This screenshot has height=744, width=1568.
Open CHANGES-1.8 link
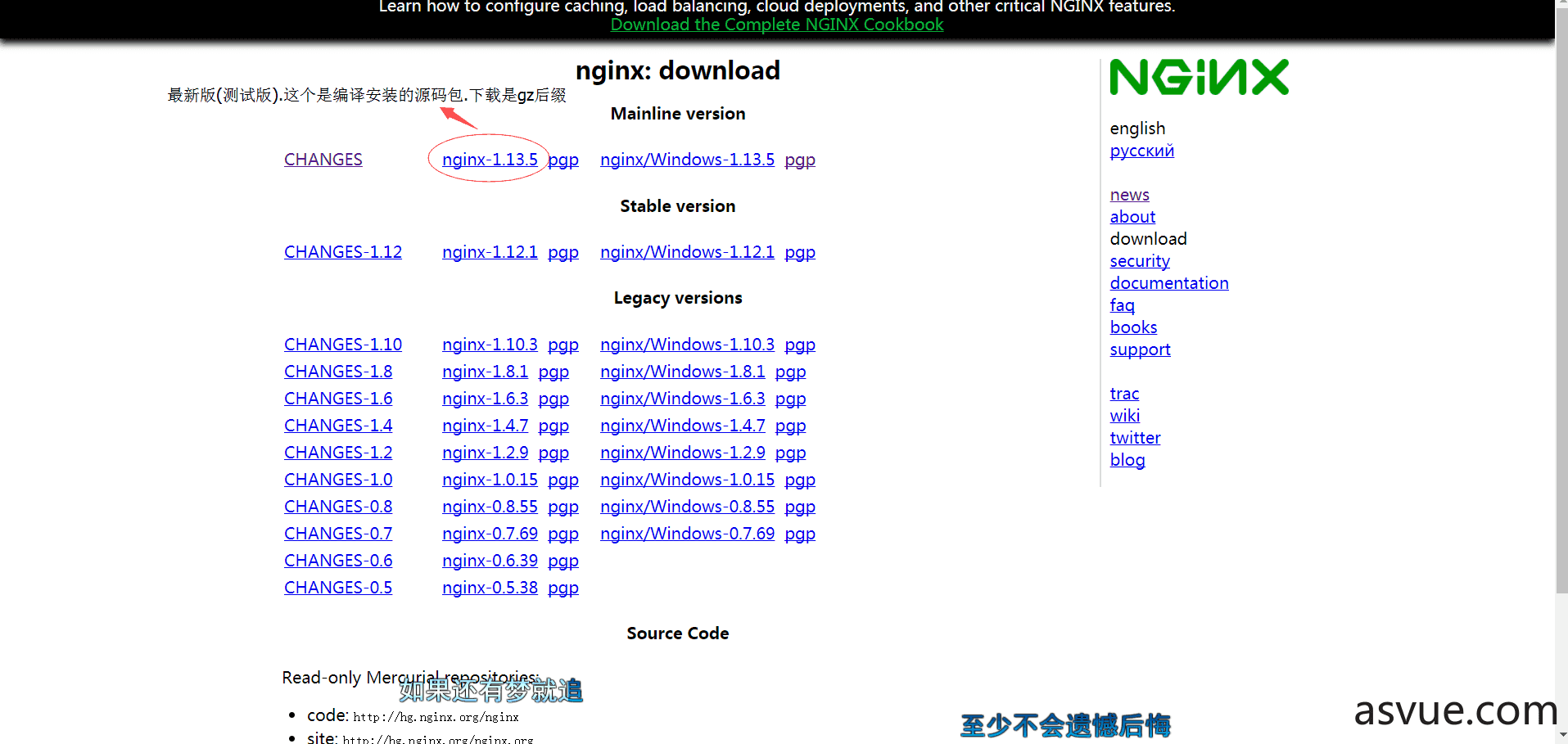(x=338, y=372)
